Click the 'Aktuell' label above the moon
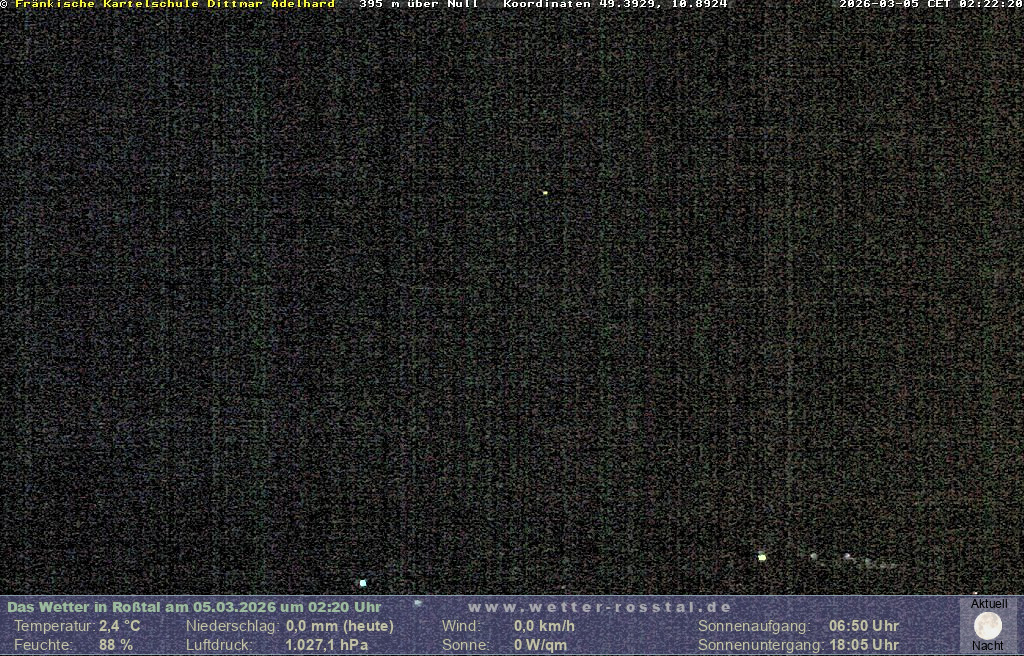This screenshot has height=656, width=1024. pos(989,604)
